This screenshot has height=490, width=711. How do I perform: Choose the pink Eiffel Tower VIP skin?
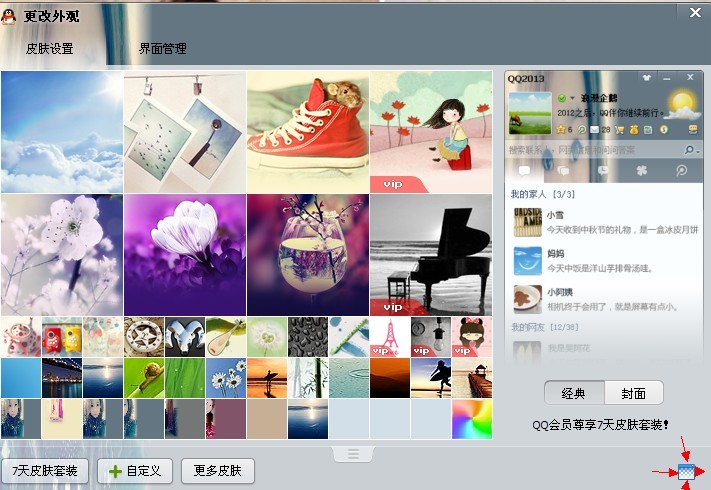click(390, 337)
